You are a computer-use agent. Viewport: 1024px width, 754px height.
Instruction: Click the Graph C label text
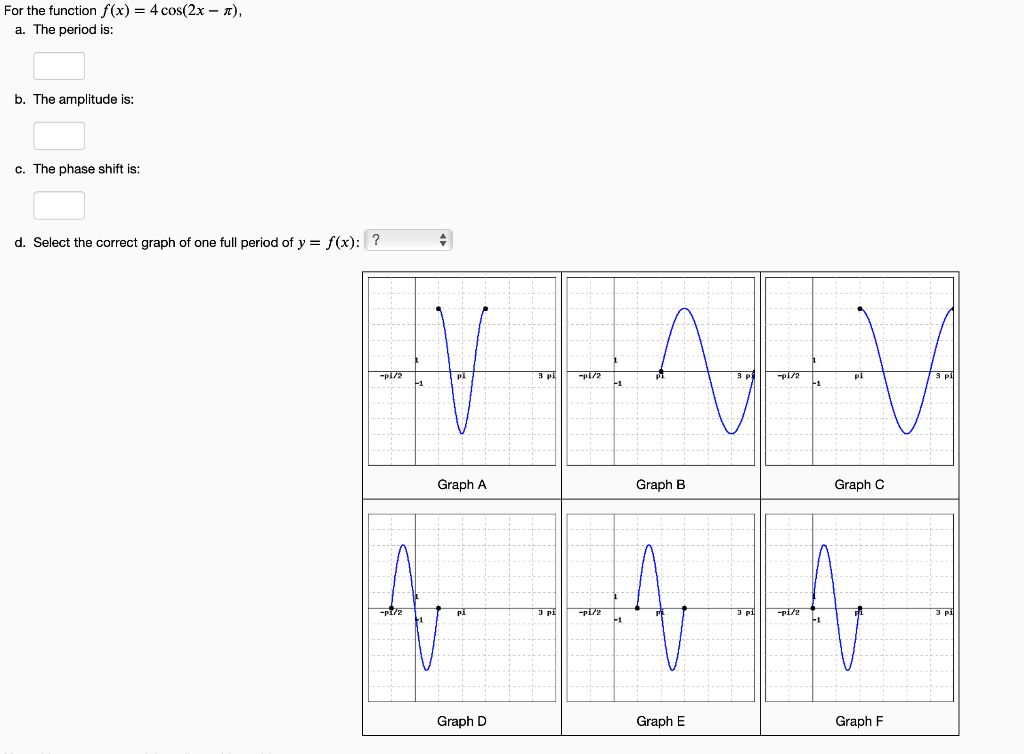pyautogui.click(x=860, y=484)
